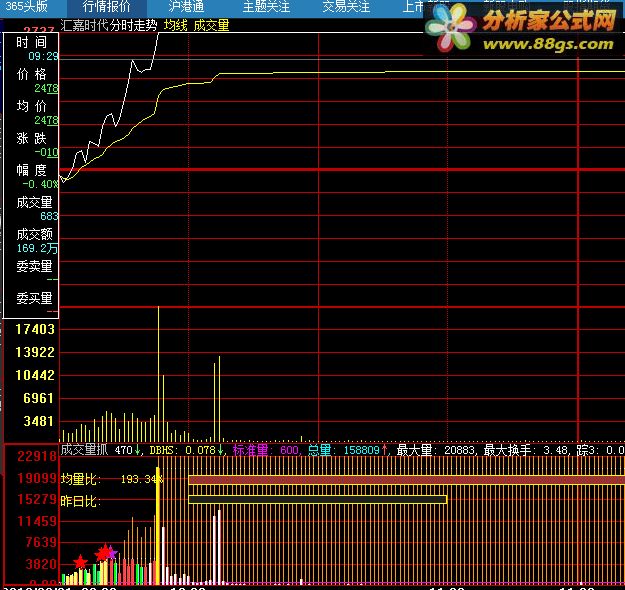Viewport: 625px width, 590px height.
Task: Click the 委卖量 label
Action: (x=34, y=266)
